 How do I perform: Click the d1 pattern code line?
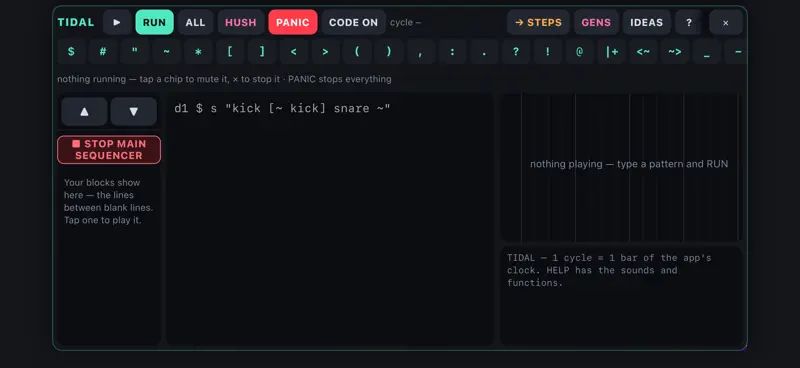282,108
